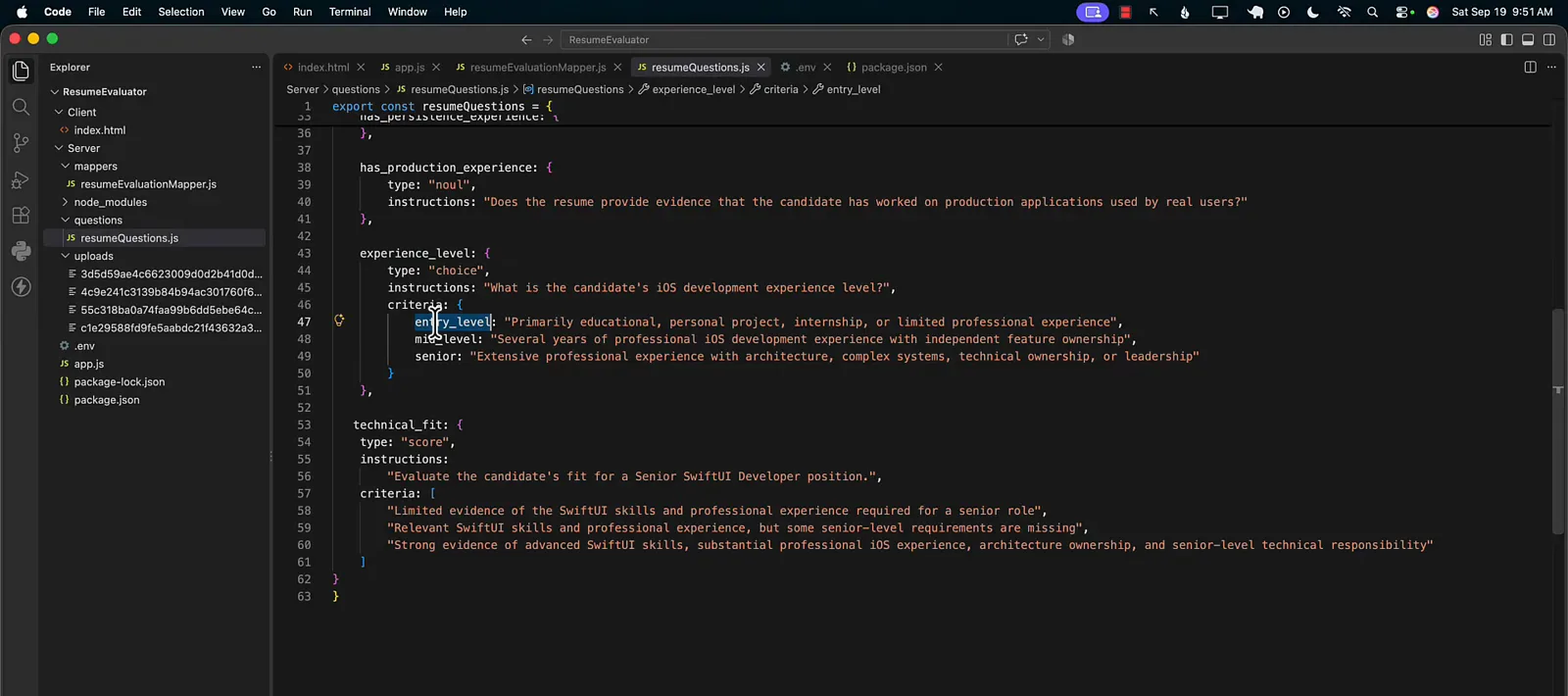Open upload file 3d5d59ae4c6623009d0d2b41d0d...
Viewport: 1568px width, 696px height.
click(x=171, y=273)
